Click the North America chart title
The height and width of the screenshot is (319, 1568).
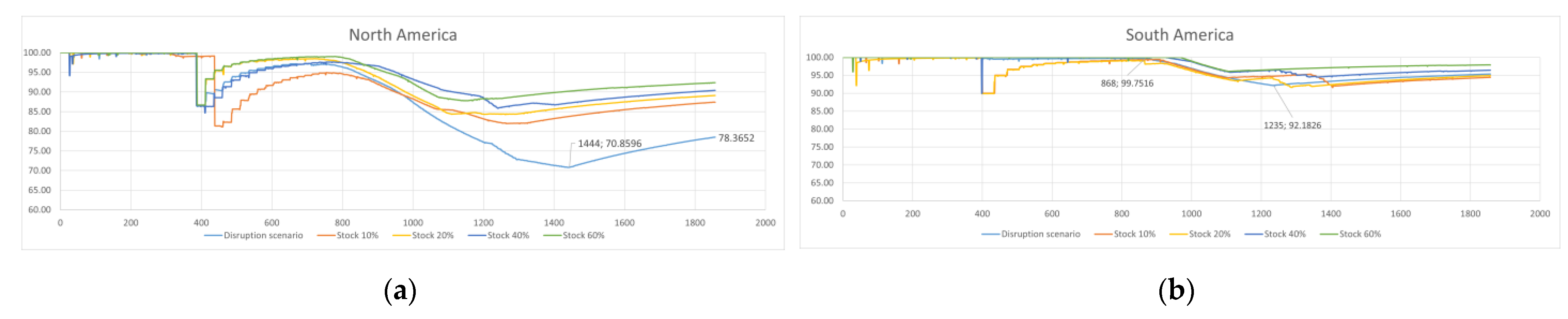[402, 35]
